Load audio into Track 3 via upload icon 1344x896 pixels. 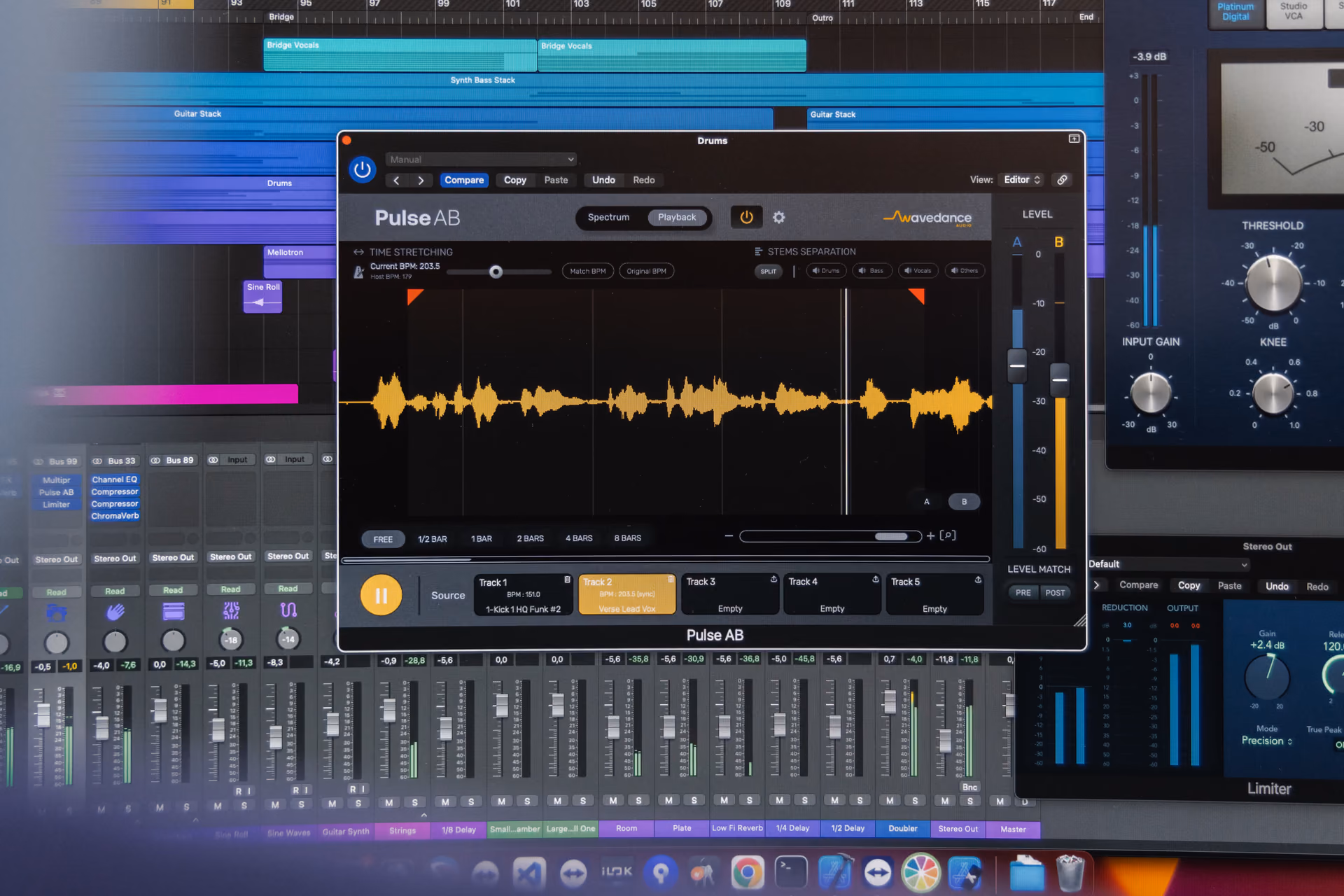point(773,580)
